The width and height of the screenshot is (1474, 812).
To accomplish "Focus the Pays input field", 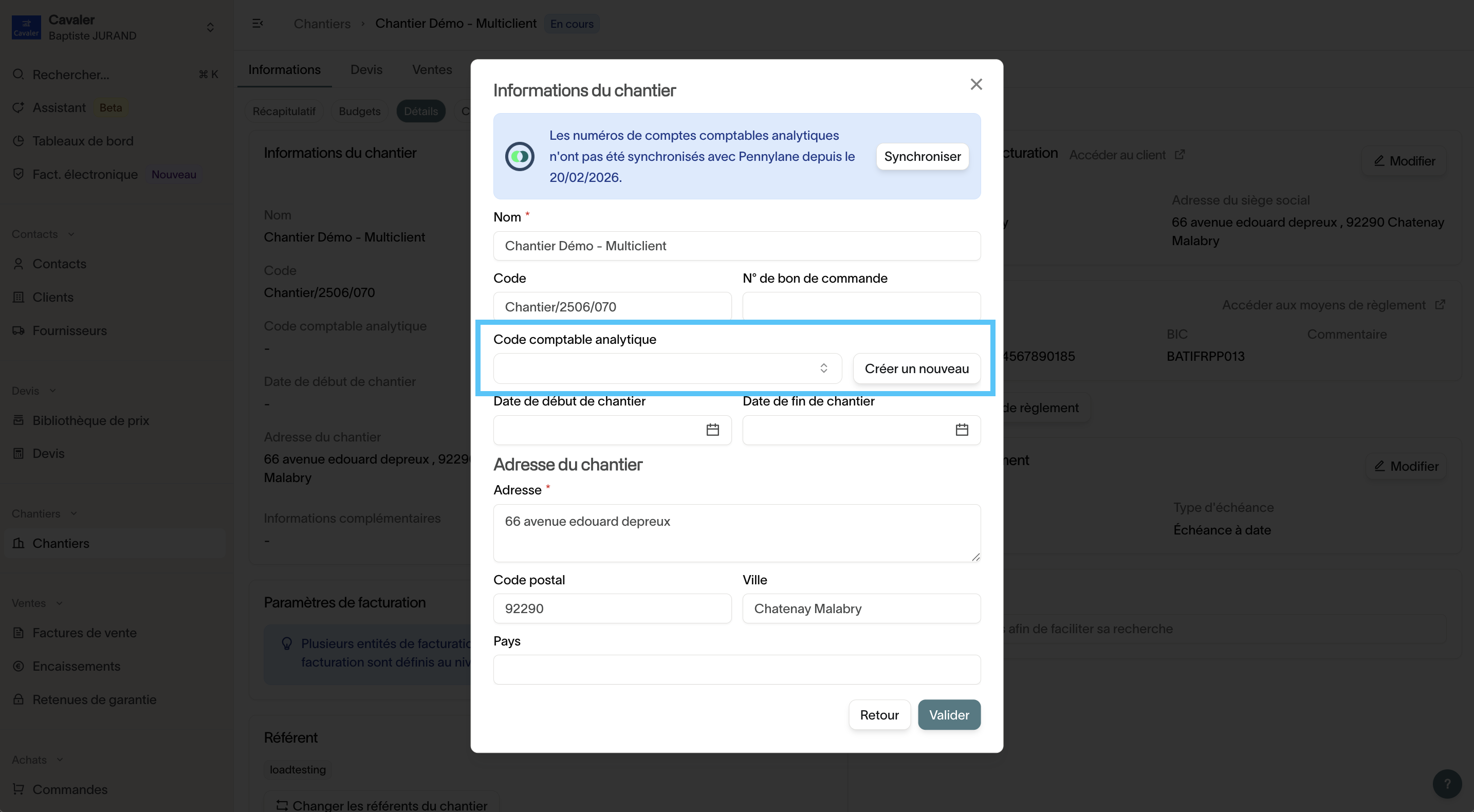I will point(736,670).
